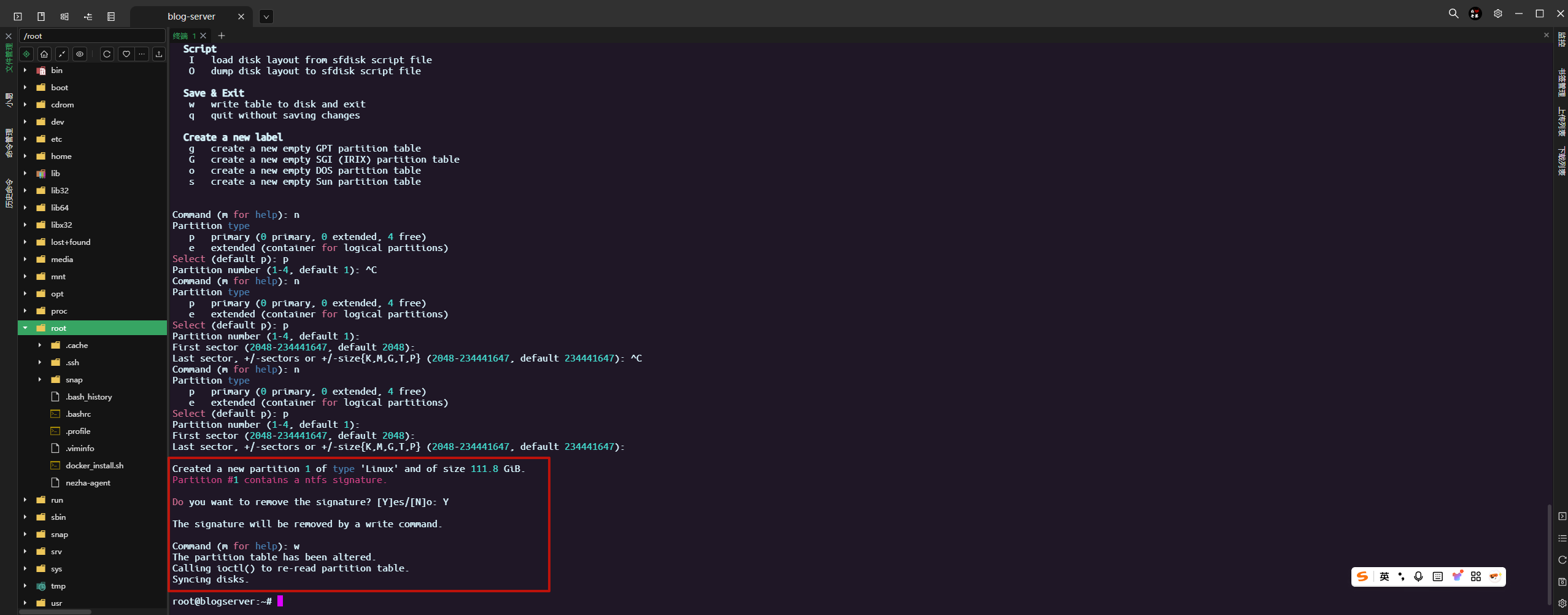Add a new terminal tab
Image resolution: width=1568 pixels, height=615 pixels.
coord(222,36)
